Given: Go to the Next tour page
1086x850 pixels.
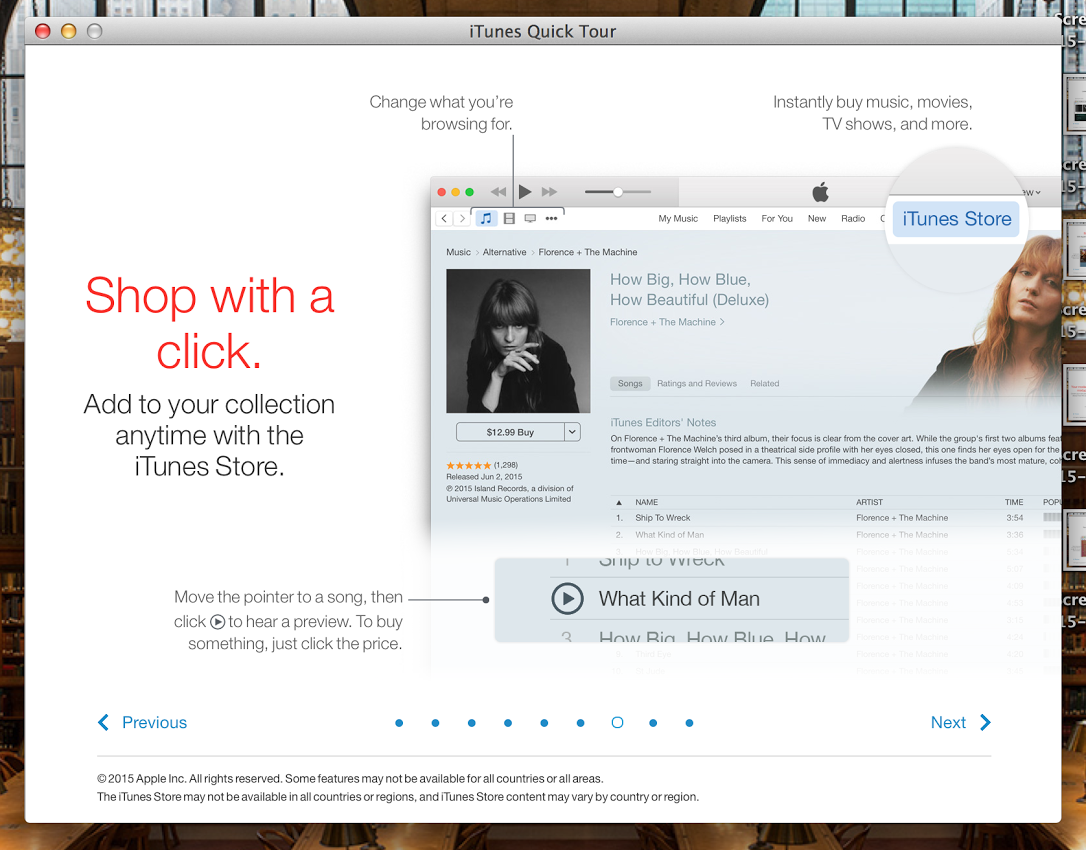Looking at the screenshot, I should [x=960, y=723].
